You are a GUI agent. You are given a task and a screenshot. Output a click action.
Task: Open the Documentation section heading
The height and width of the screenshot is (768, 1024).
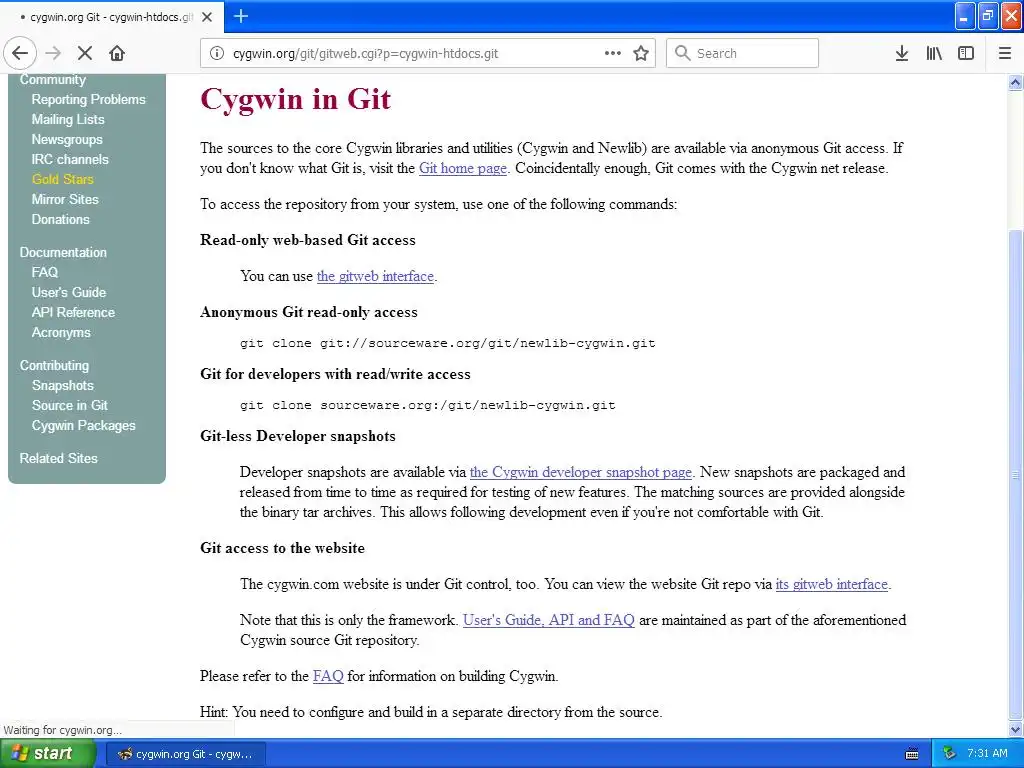(x=63, y=252)
